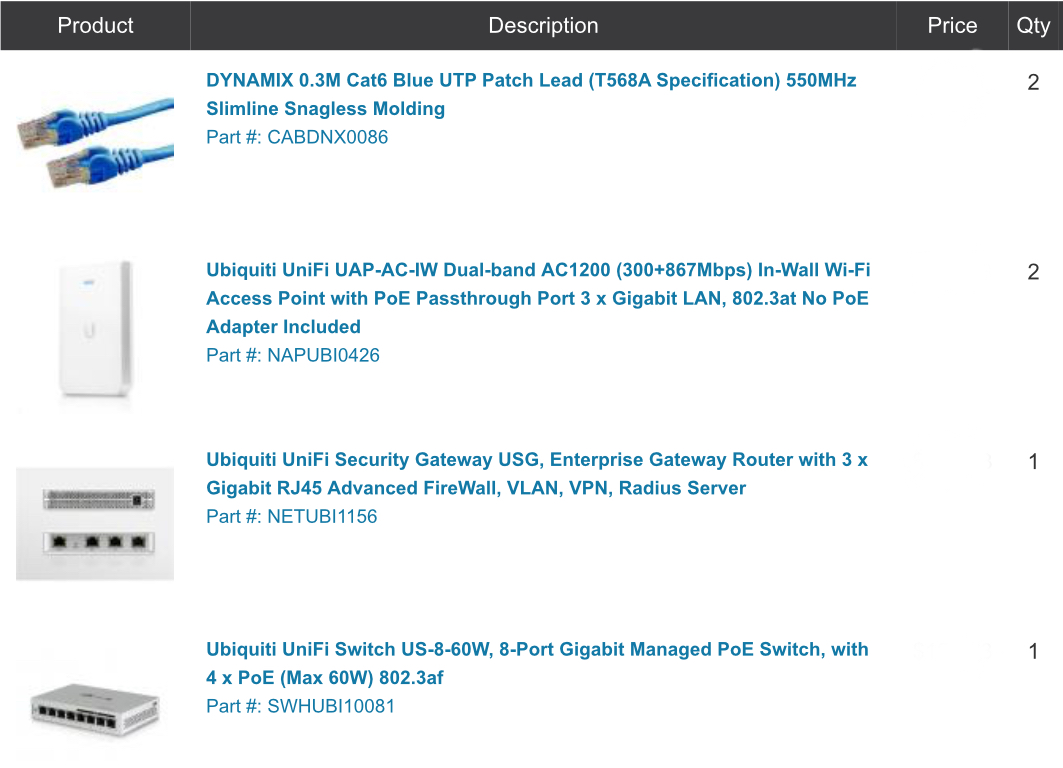Open the UniFi UAP-AC-IW access point link
The height and width of the screenshot is (768, 1063).
[538, 298]
